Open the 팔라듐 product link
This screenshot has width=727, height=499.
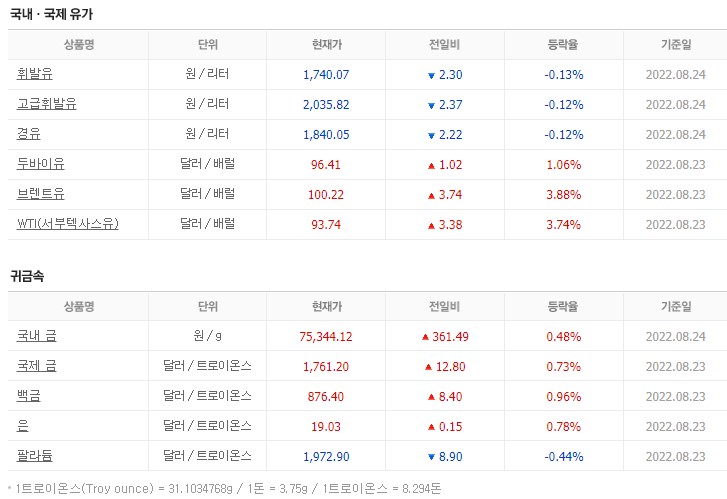[34, 456]
